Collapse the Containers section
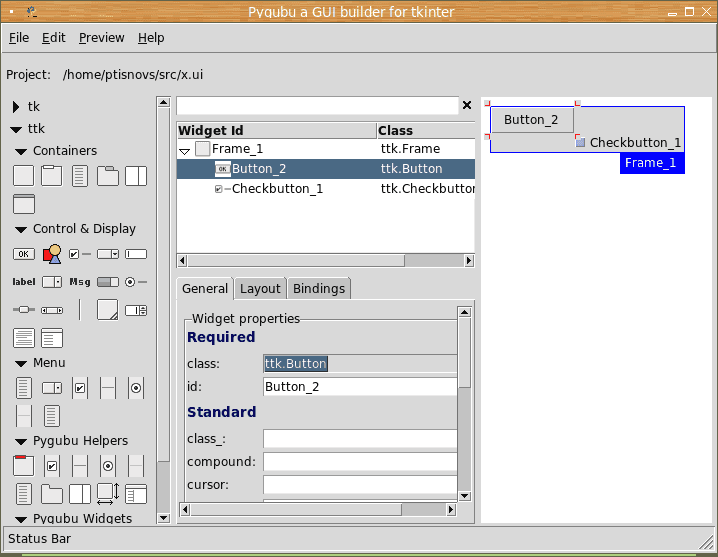Viewport: 718px width, 557px height. pos(21,152)
